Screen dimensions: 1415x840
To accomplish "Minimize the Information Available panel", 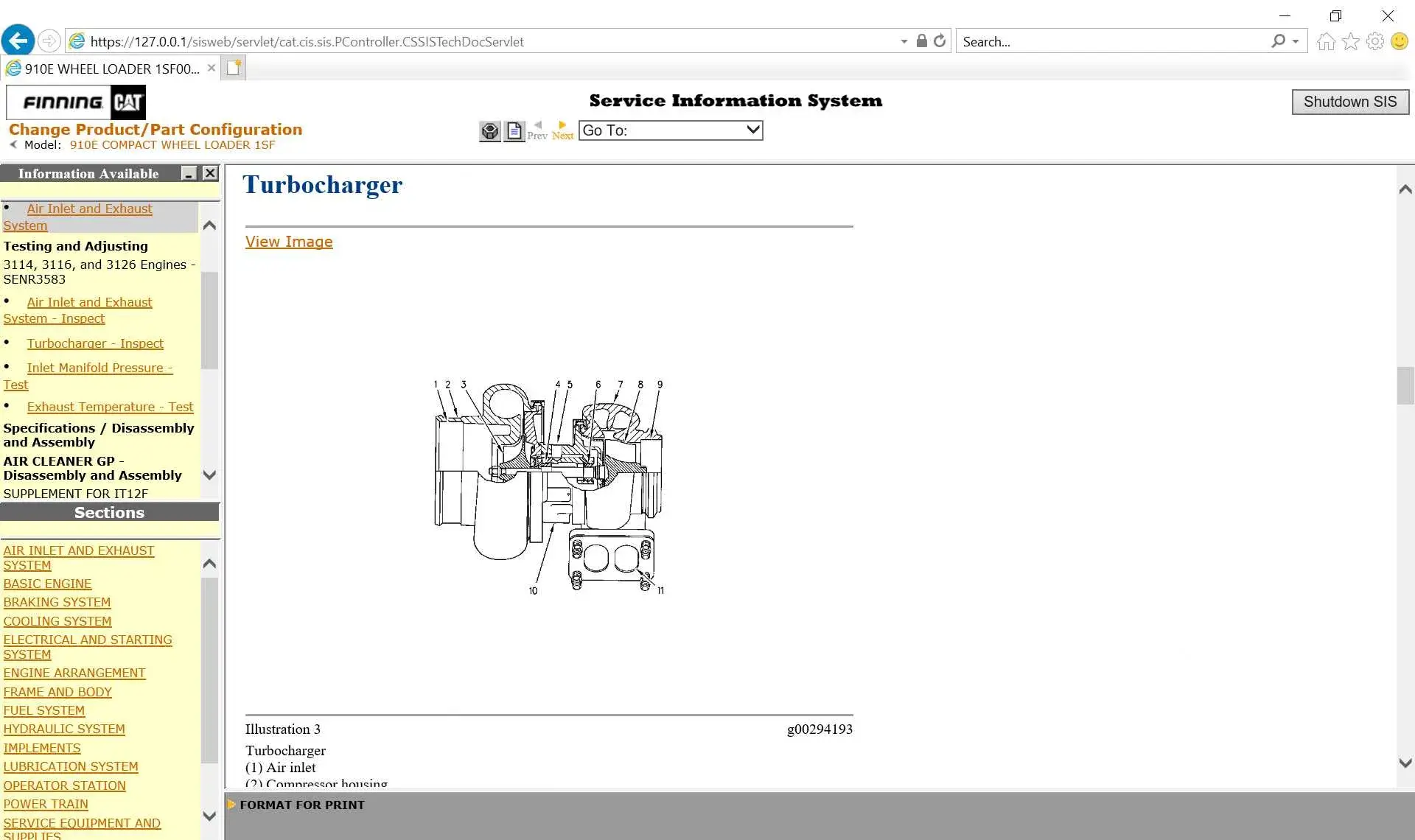I will 189,173.
